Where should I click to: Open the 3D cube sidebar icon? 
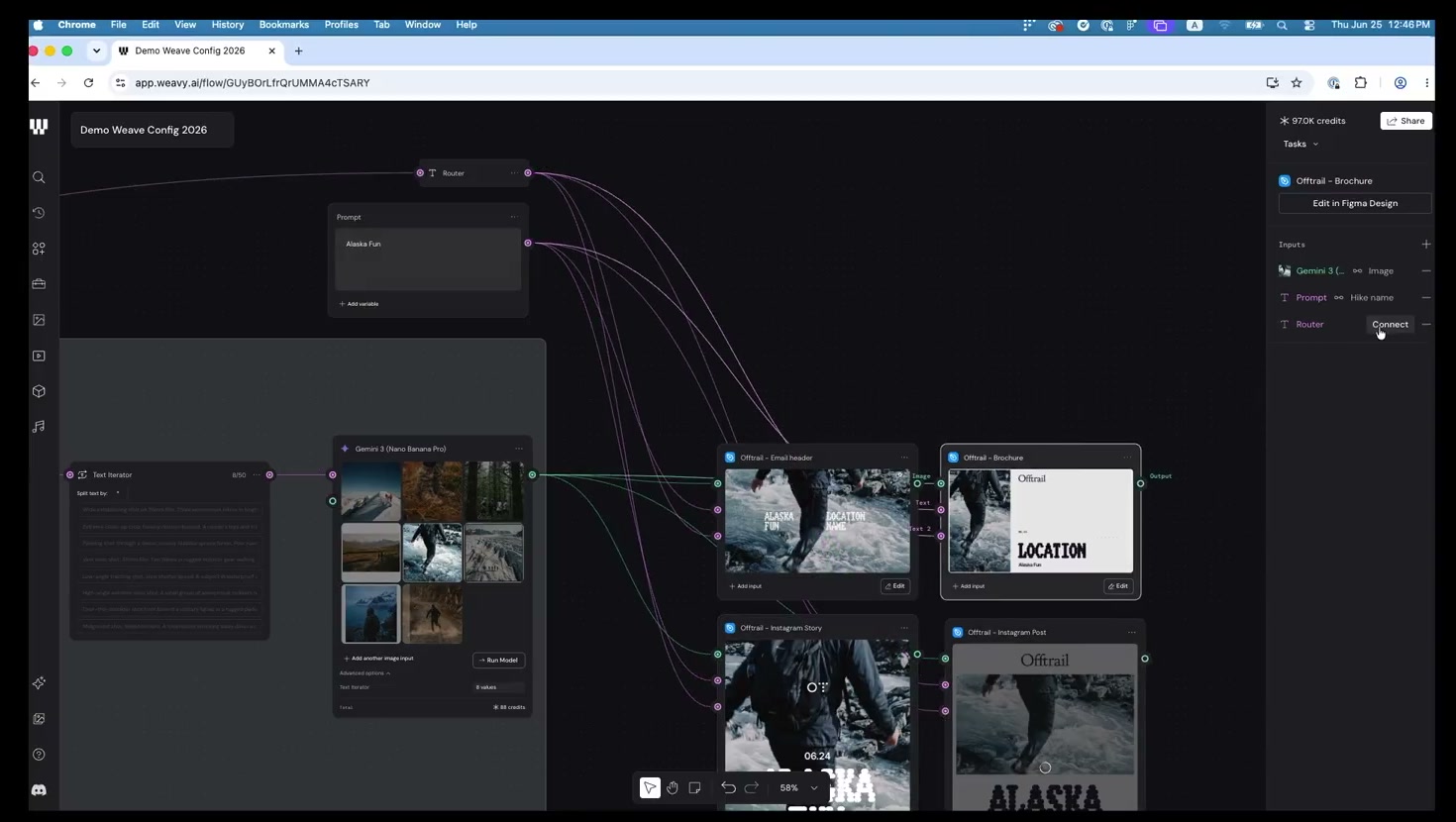coord(39,391)
